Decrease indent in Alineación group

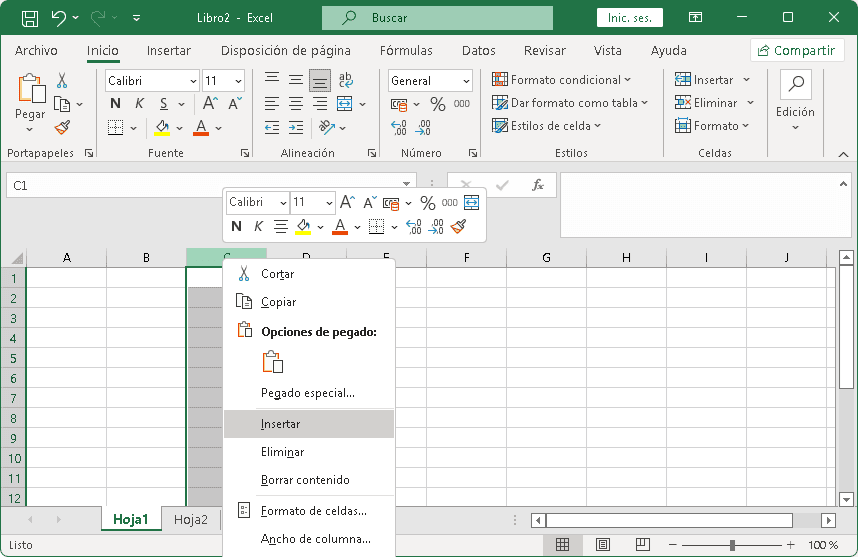pyautogui.click(x=272, y=127)
